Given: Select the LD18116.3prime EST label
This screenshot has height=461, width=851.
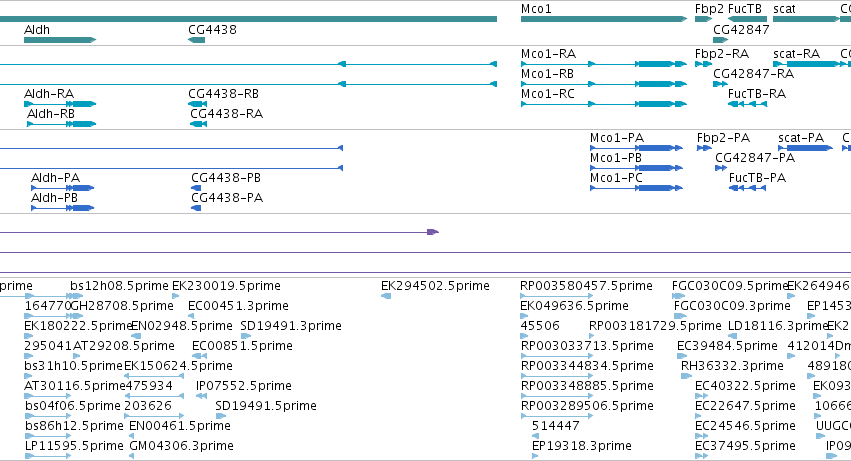Looking at the screenshot, I should pos(778,326).
